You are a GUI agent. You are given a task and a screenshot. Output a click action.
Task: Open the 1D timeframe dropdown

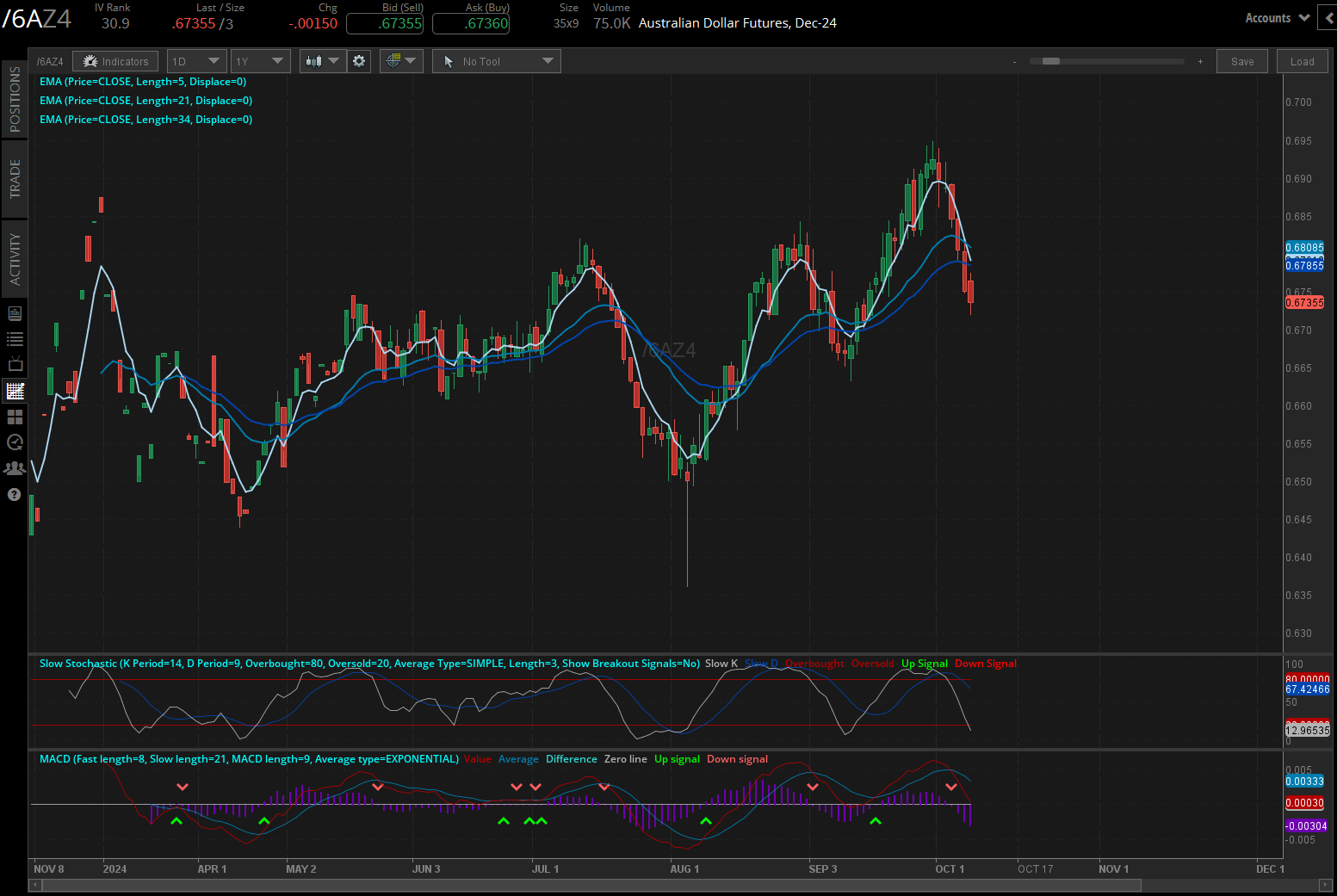click(196, 61)
